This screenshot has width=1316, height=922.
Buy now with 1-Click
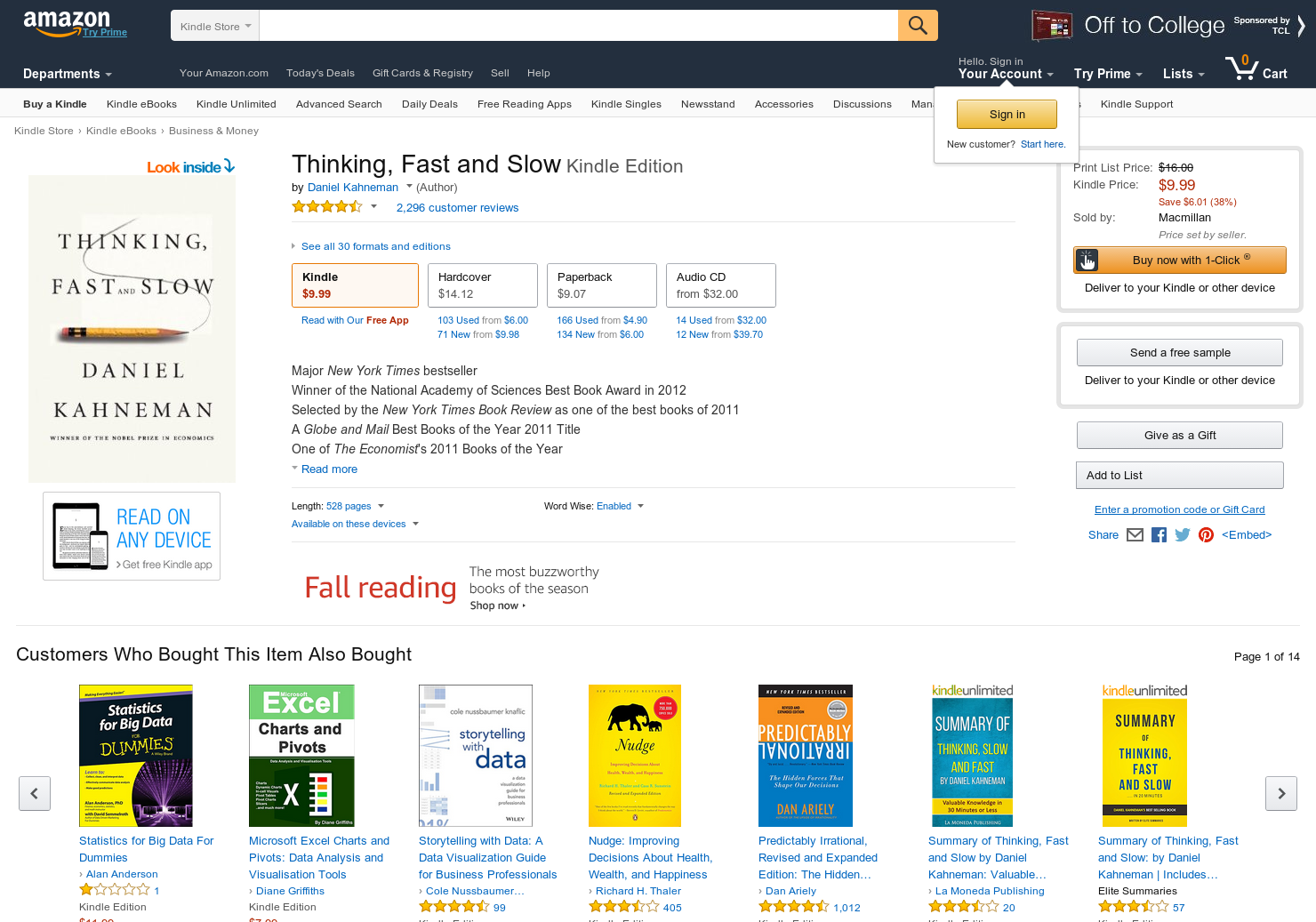pos(1179,260)
